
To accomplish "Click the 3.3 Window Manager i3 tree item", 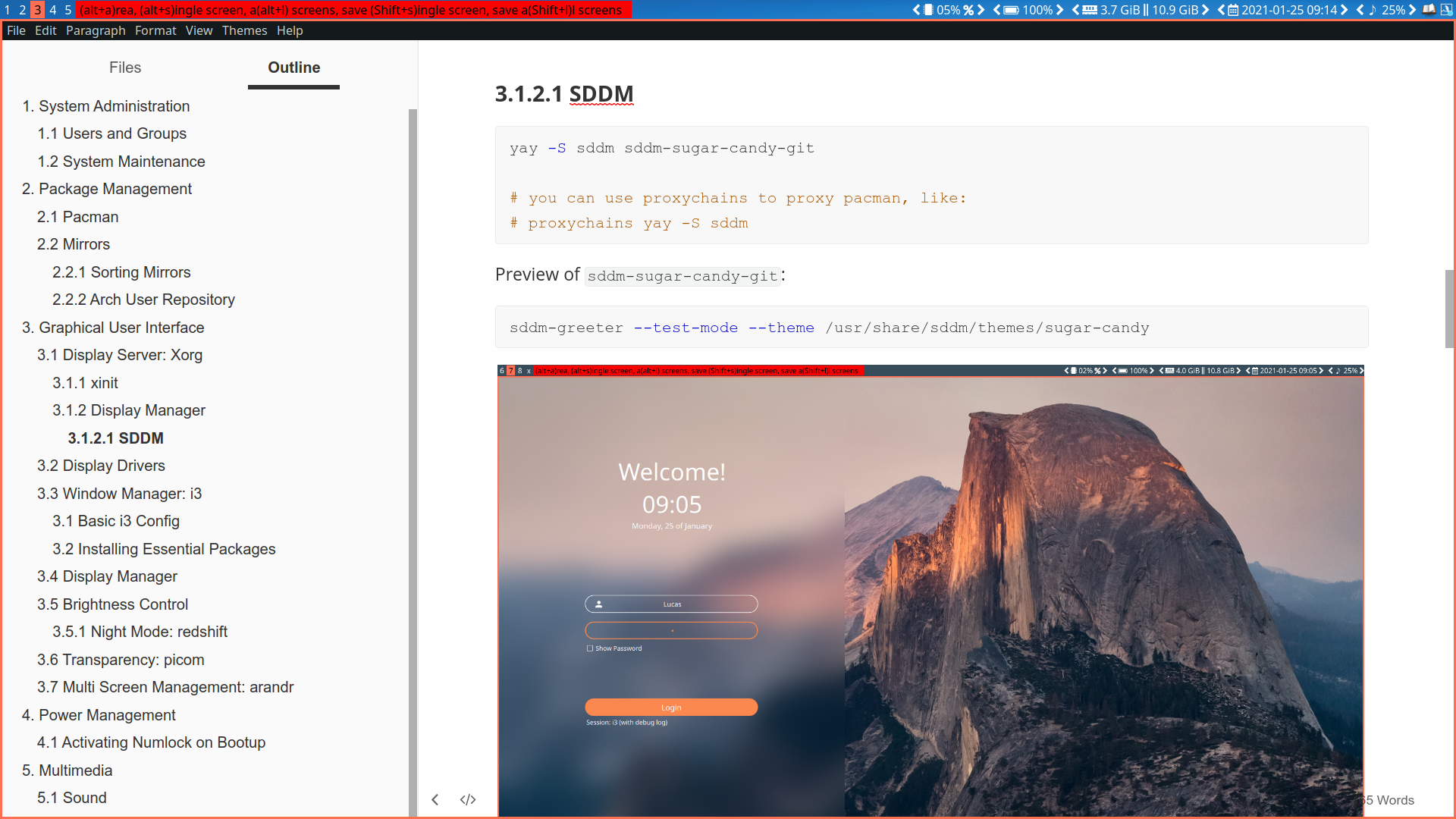I will tap(120, 493).
